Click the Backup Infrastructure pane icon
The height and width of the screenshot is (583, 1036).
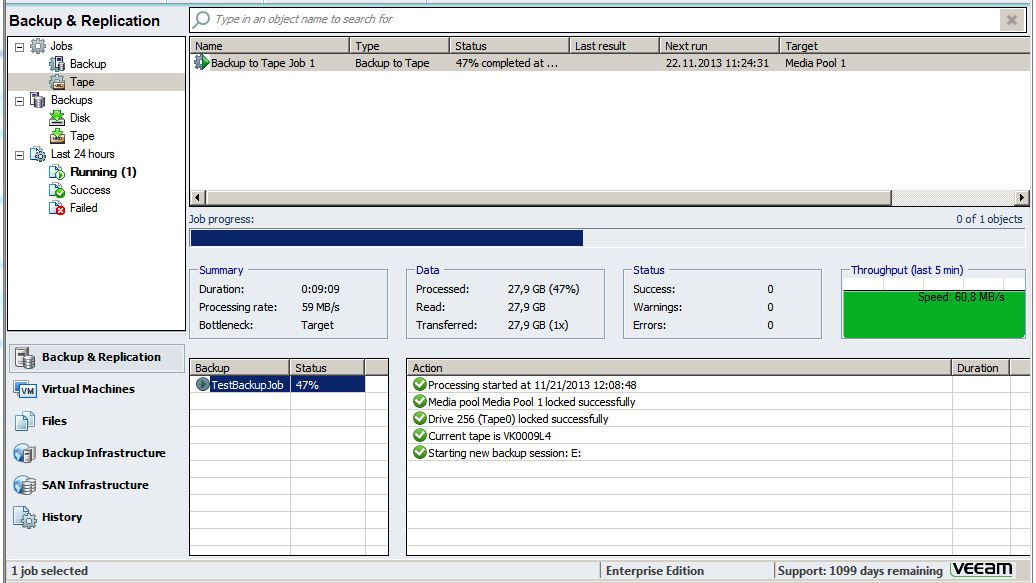[25, 453]
